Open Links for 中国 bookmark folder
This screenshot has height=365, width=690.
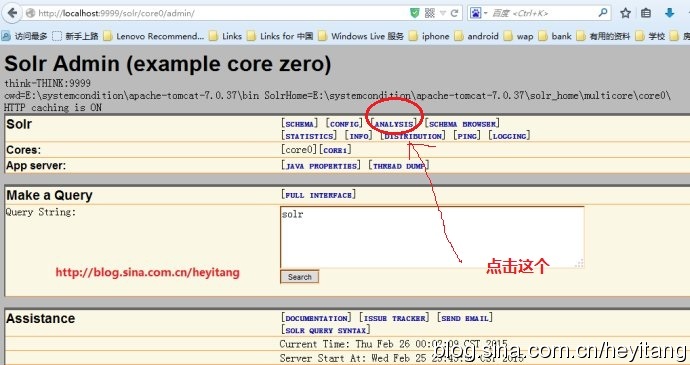[280, 36]
